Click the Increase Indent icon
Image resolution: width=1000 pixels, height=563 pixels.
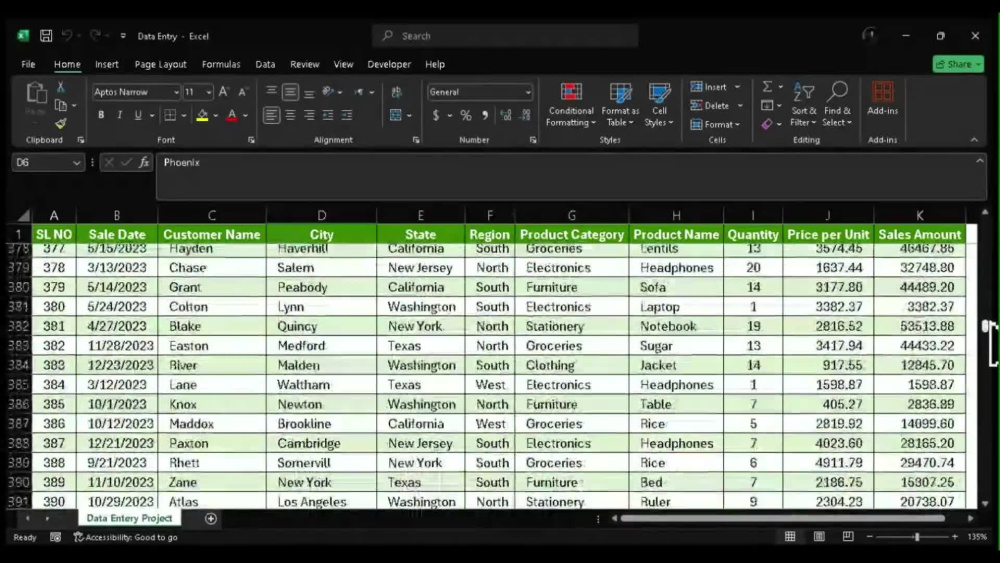pyautogui.click(x=347, y=115)
